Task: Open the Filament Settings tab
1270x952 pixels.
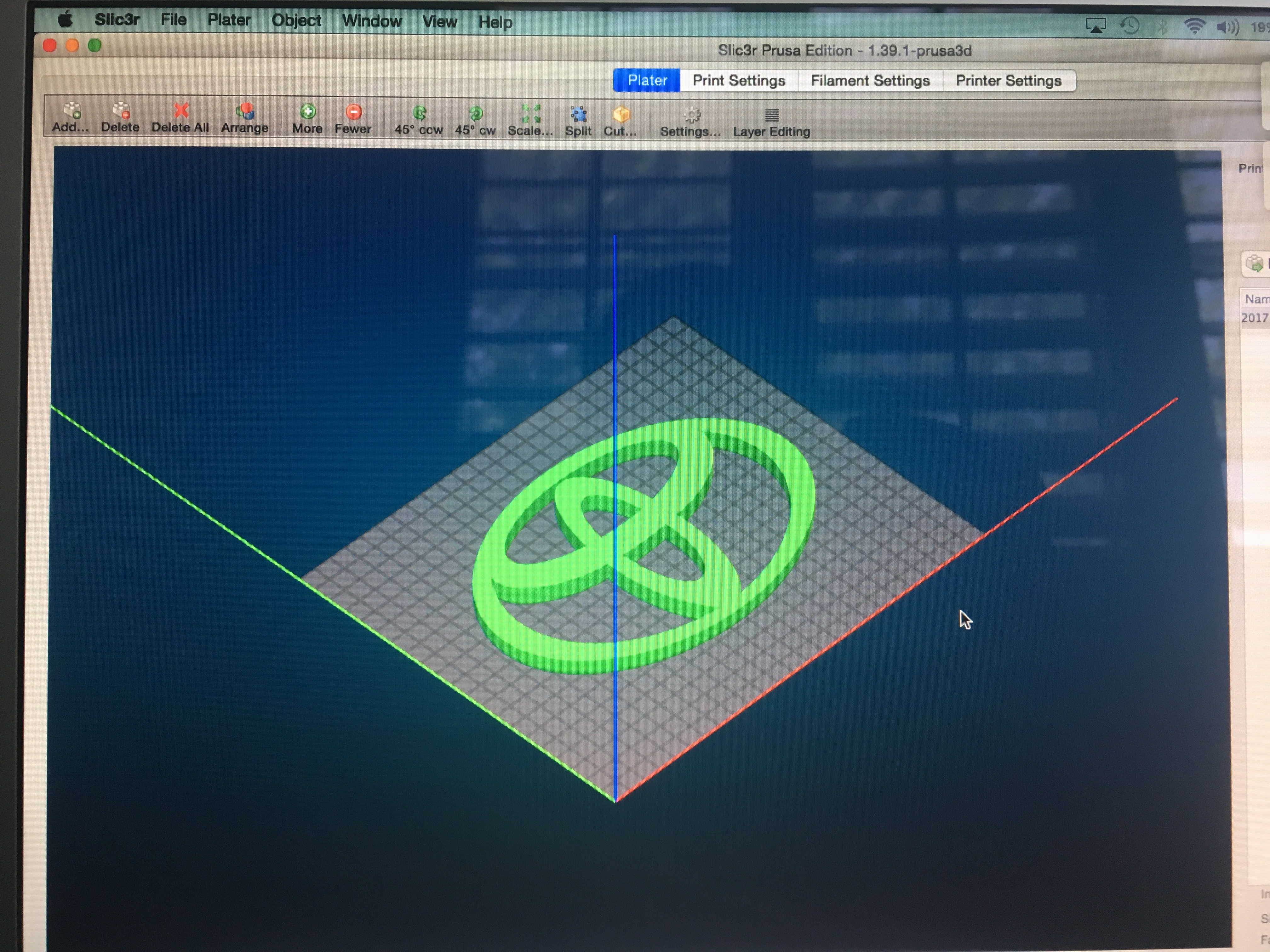Action: tap(870, 80)
